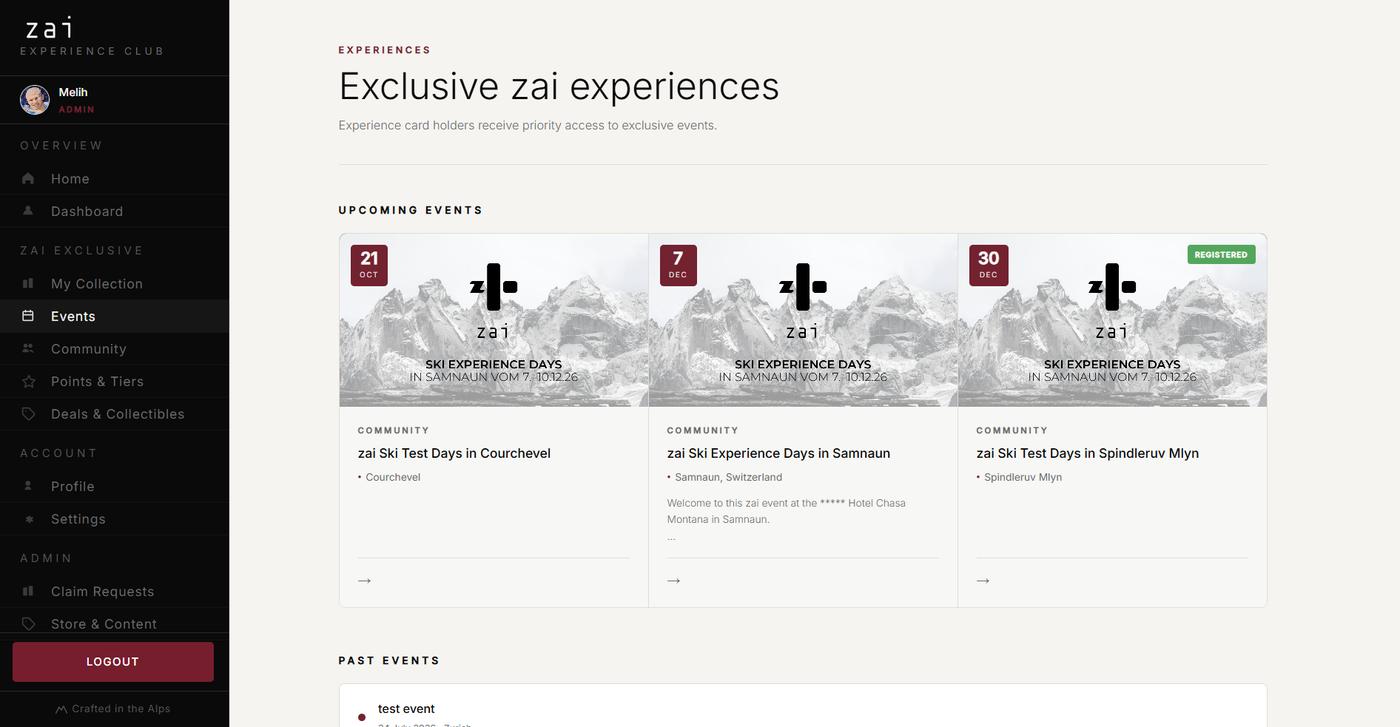Click the Upcoming Events heading

(x=411, y=210)
